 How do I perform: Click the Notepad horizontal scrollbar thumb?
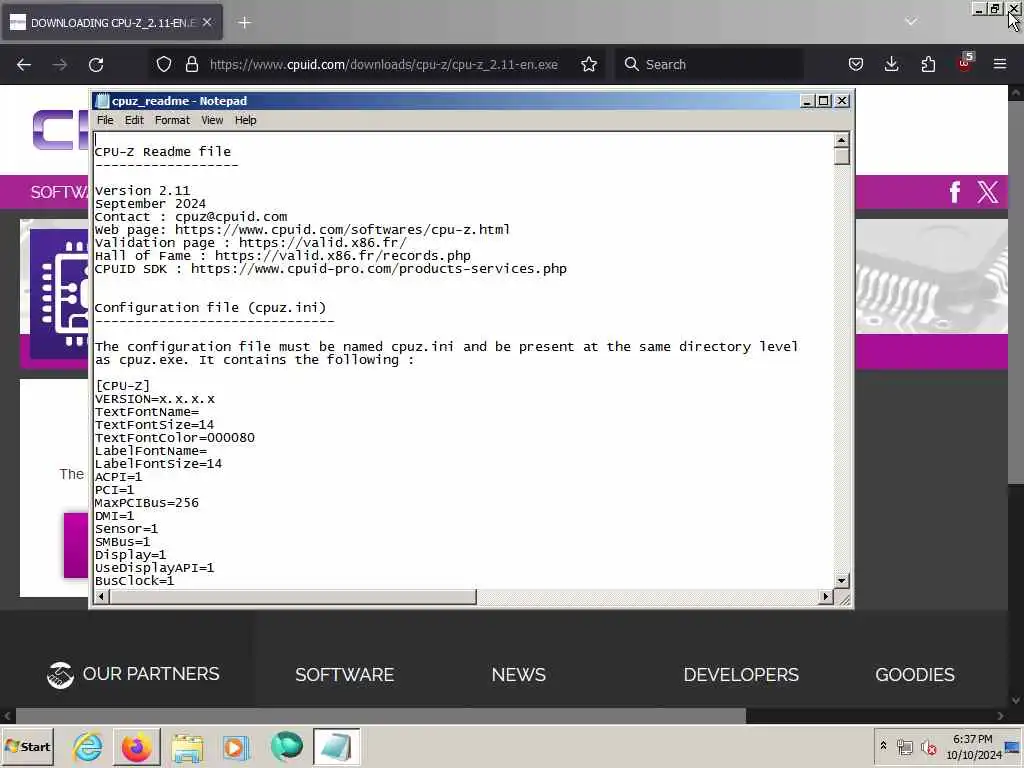coord(293,596)
